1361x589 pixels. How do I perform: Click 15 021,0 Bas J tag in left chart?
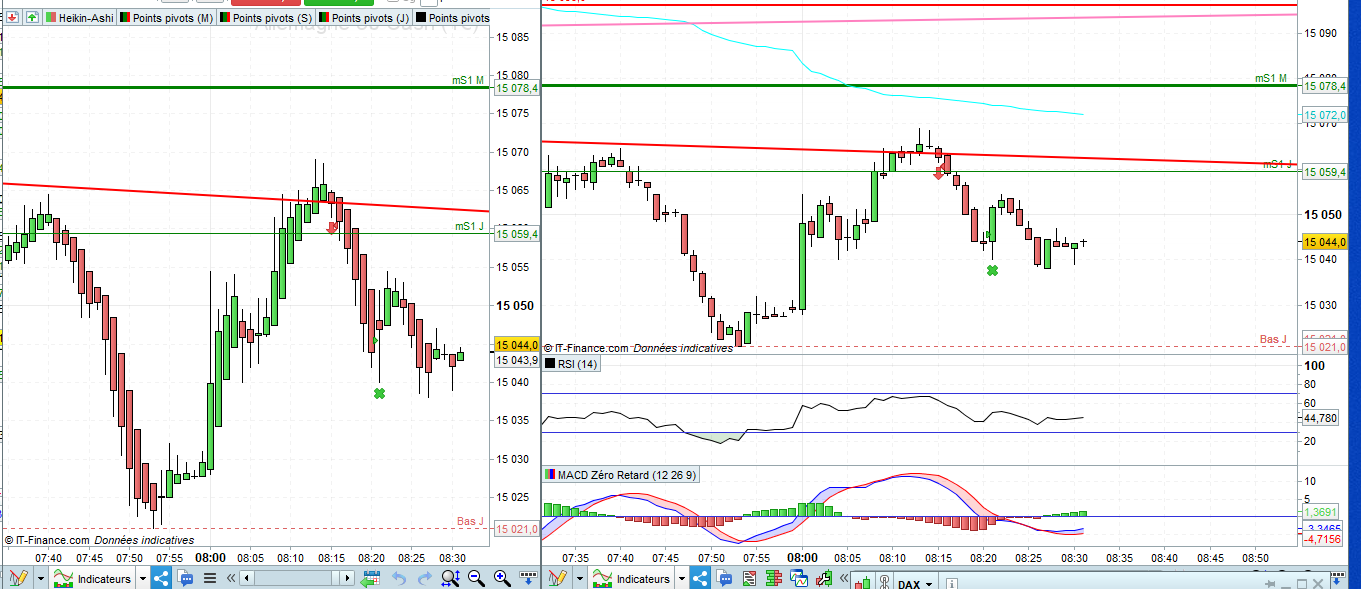point(517,529)
